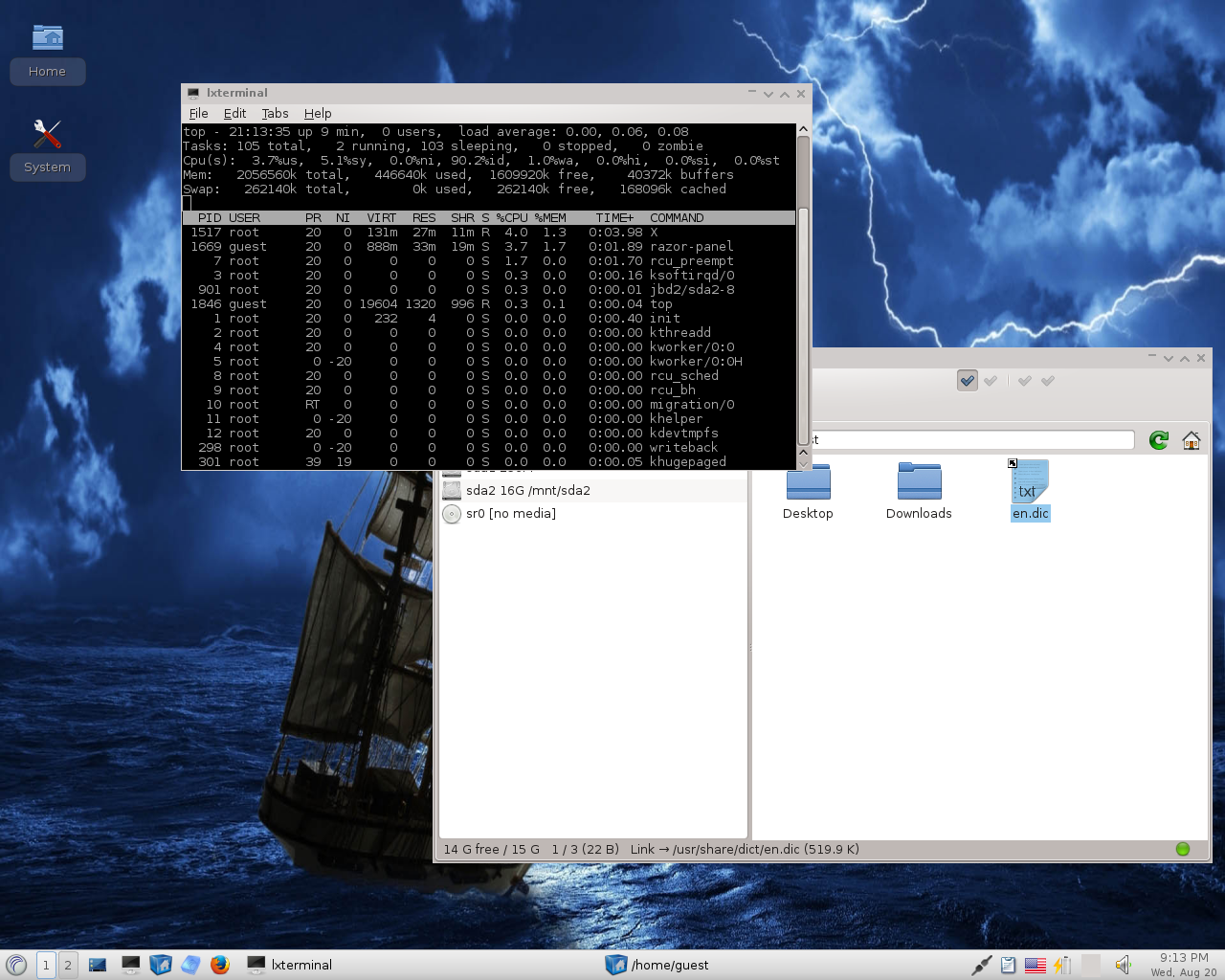Click the '14 G free / 15 G' status text

click(x=492, y=849)
